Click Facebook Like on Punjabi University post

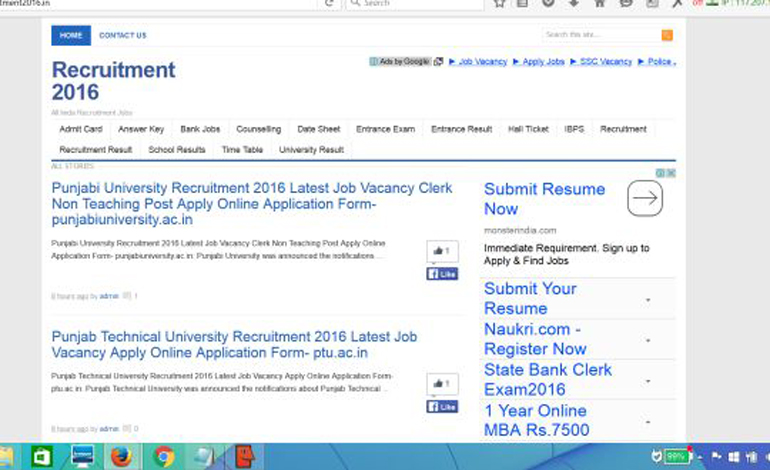pos(442,274)
